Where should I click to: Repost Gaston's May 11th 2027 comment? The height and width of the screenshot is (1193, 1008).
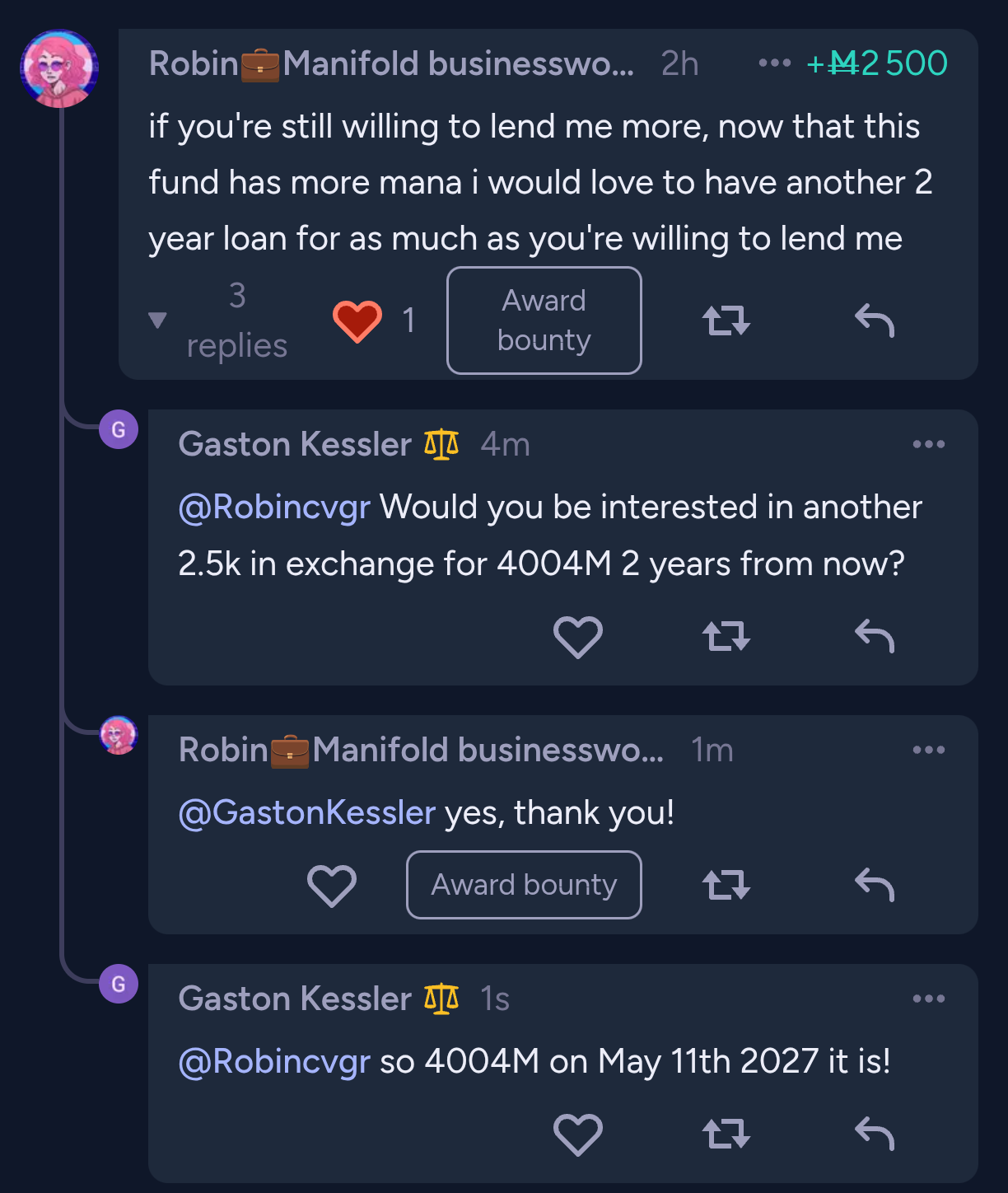(x=726, y=1135)
